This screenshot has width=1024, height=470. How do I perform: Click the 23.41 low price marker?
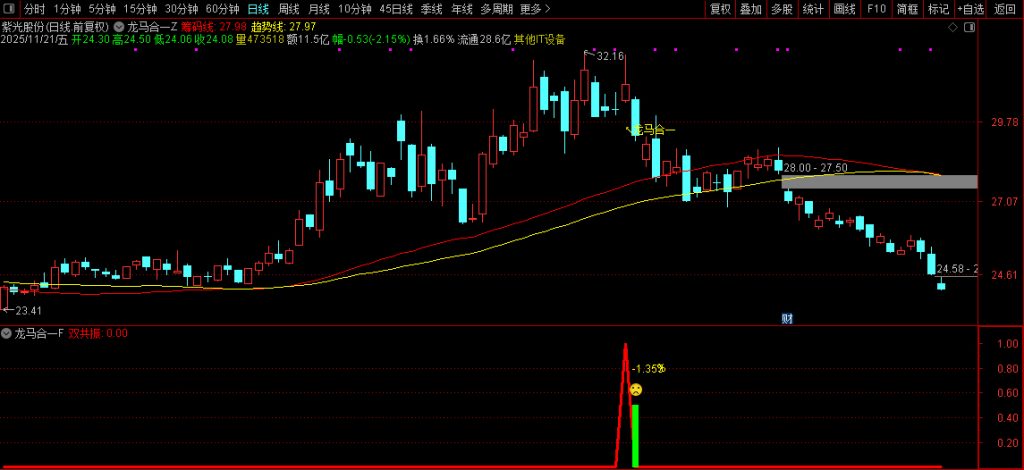point(26,310)
